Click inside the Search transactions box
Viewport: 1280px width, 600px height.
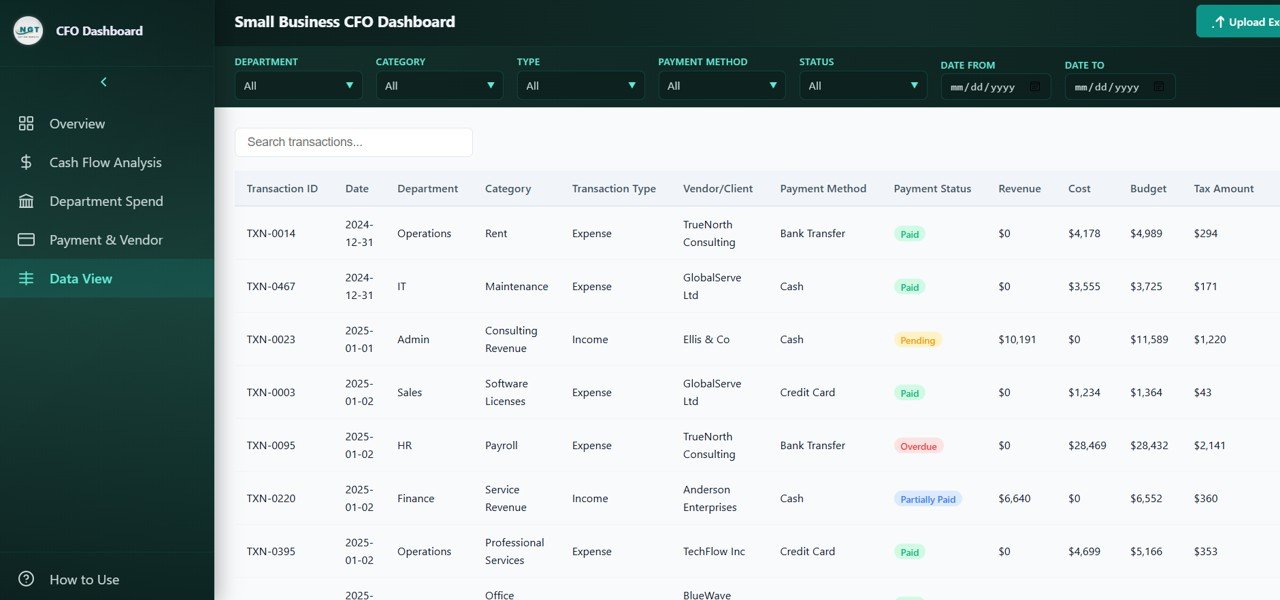click(x=353, y=141)
